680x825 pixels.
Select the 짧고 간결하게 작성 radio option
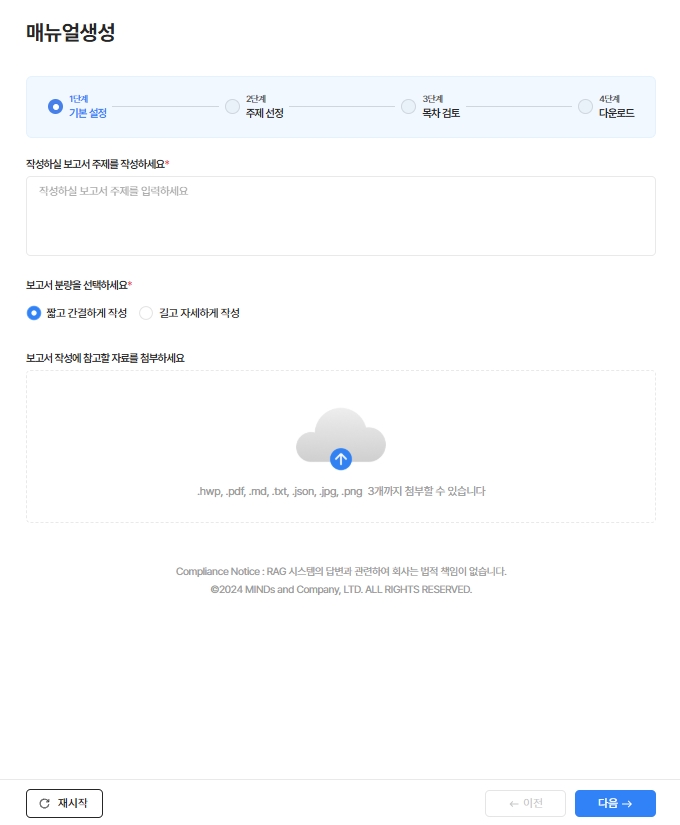coord(34,313)
